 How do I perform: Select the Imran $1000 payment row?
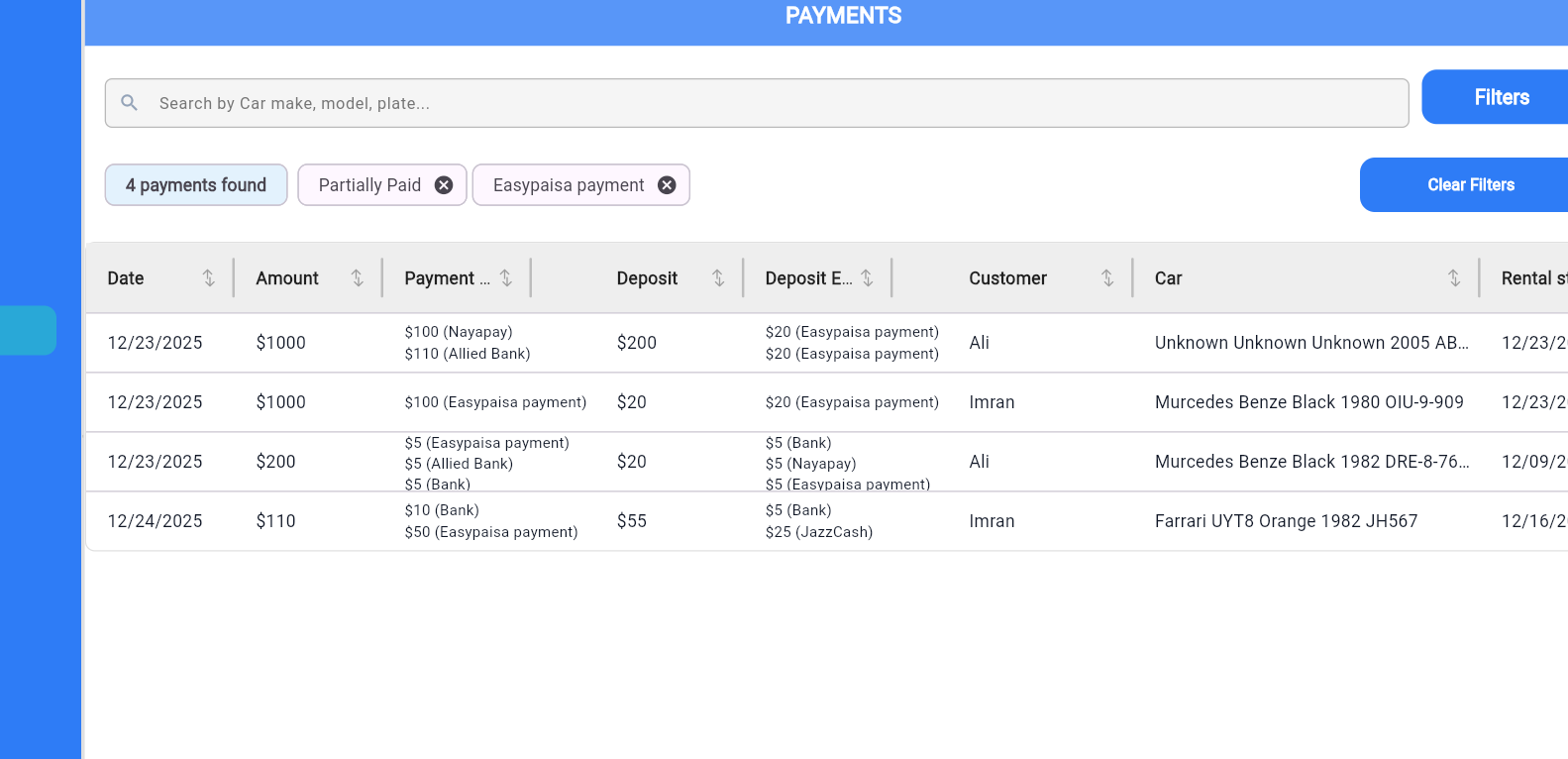992,402
